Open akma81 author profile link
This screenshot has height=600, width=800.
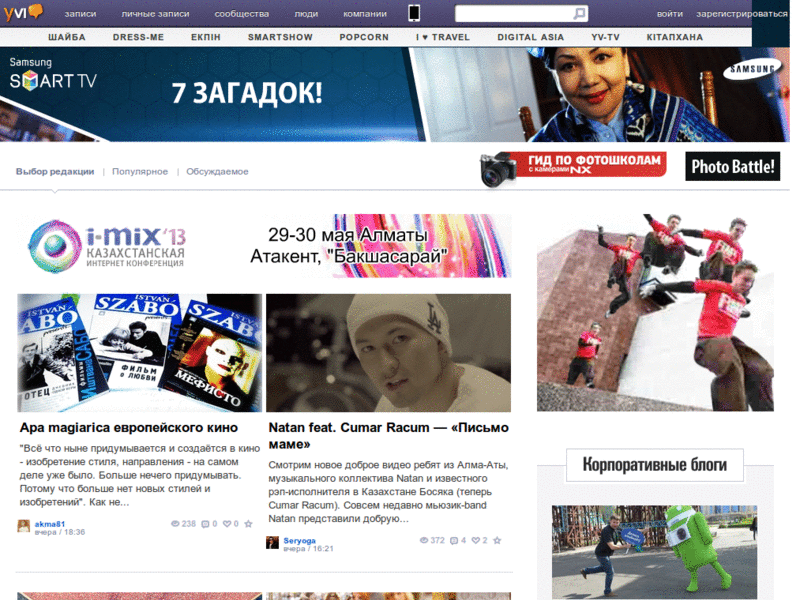point(49,523)
